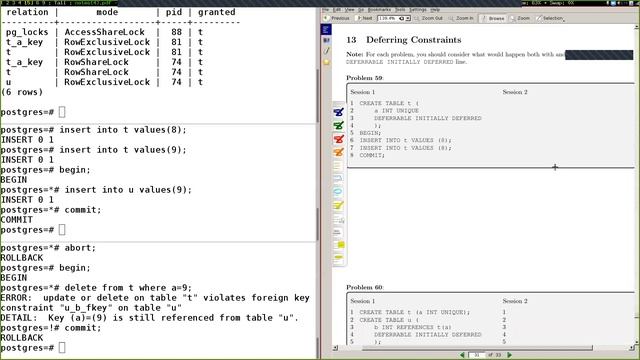The image size is (640, 360).
Task: Click the Zoom In toolbar button
Action: point(461,18)
